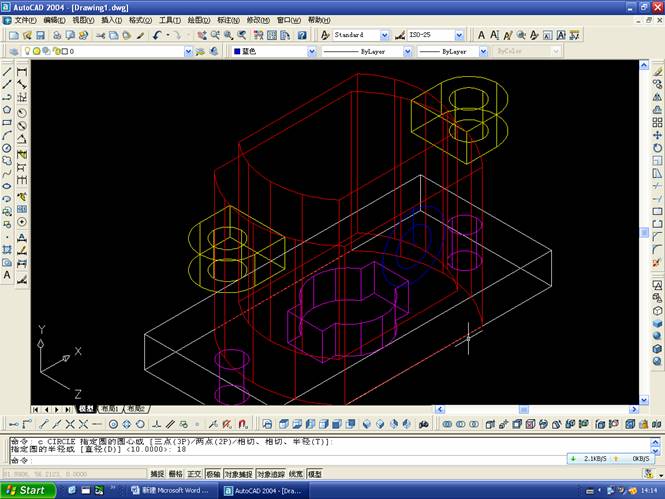Click the Windows Start button
Viewport: 665px width, 499px height.
coord(27,490)
